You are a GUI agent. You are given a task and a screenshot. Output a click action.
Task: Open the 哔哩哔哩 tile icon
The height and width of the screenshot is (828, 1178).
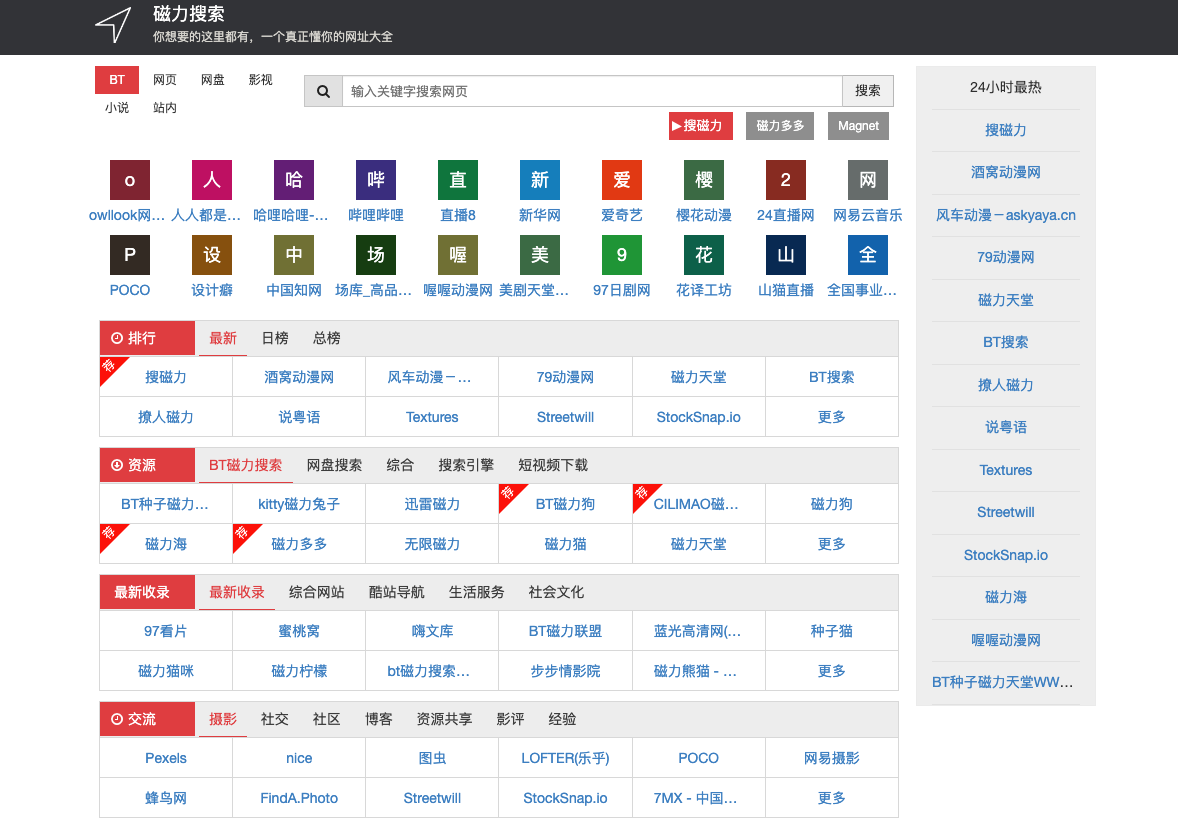pyautogui.click(x=376, y=180)
